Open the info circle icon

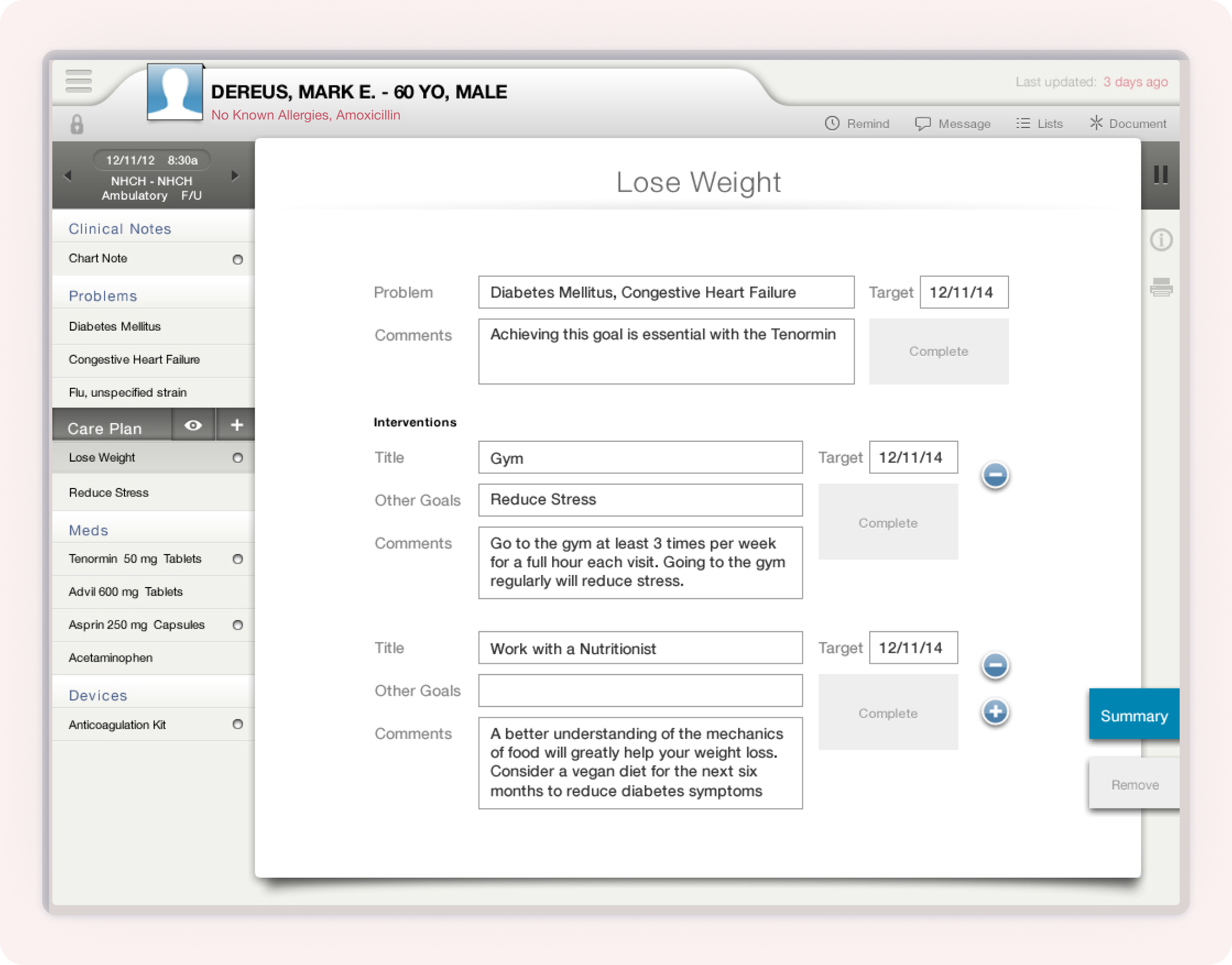coord(1161,240)
